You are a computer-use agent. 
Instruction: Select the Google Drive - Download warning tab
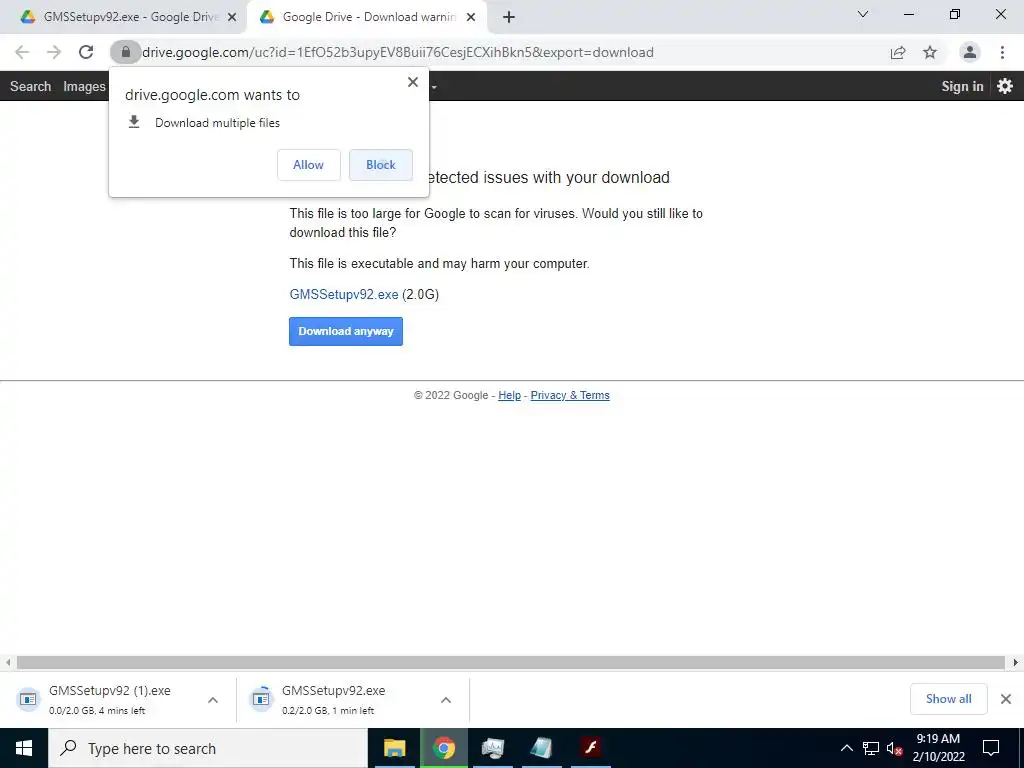367,17
